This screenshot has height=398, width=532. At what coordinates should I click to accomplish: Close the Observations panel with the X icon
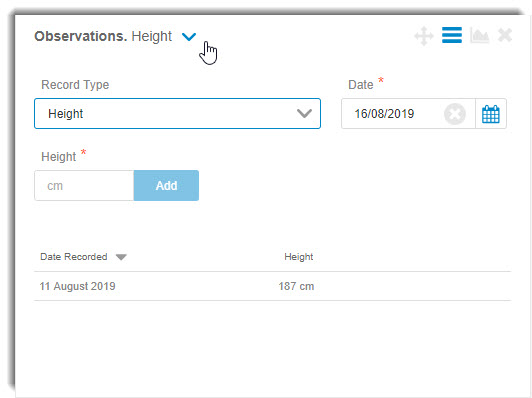(505, 35)
